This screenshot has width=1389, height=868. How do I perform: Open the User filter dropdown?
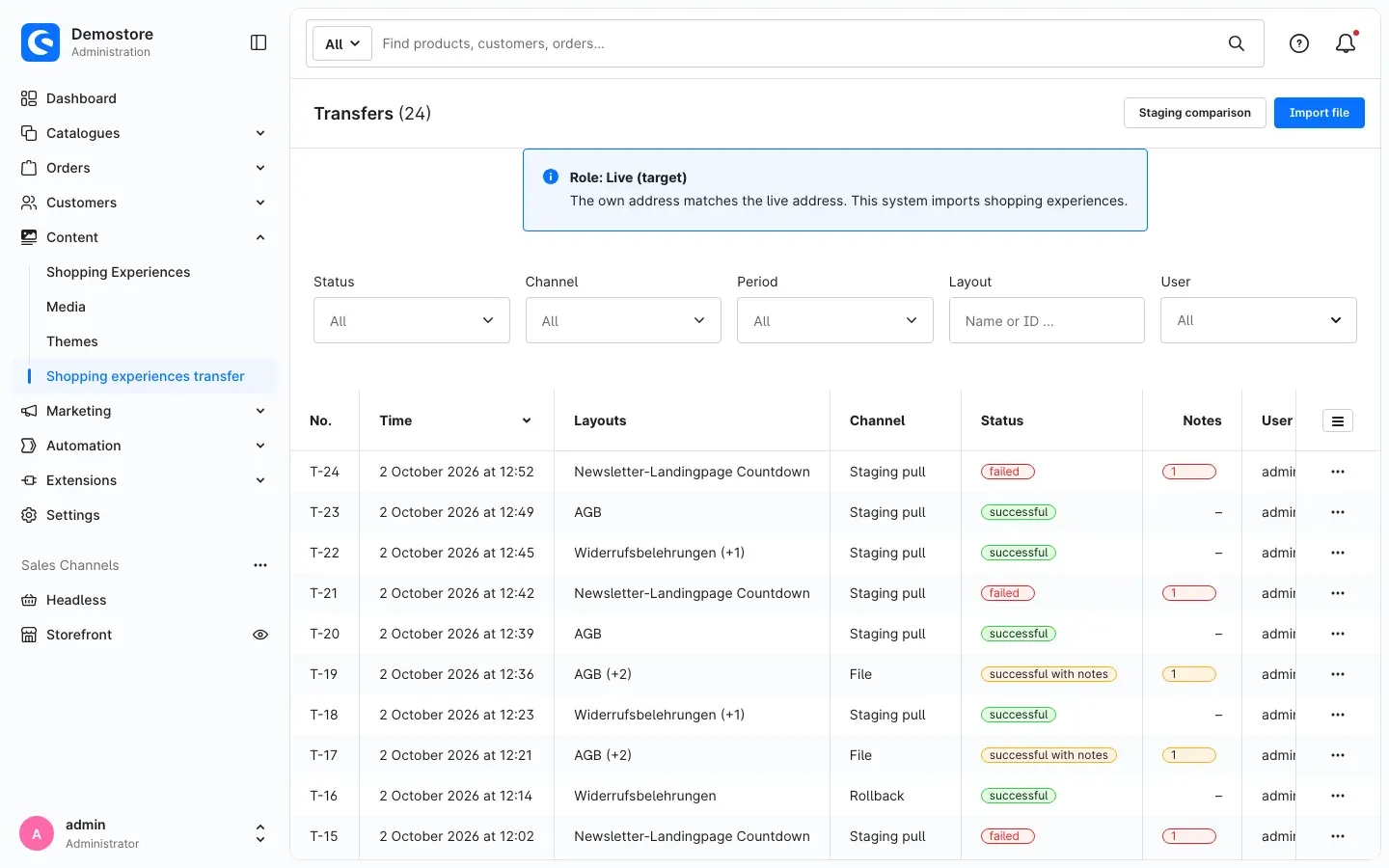(x=1259, y=320)
